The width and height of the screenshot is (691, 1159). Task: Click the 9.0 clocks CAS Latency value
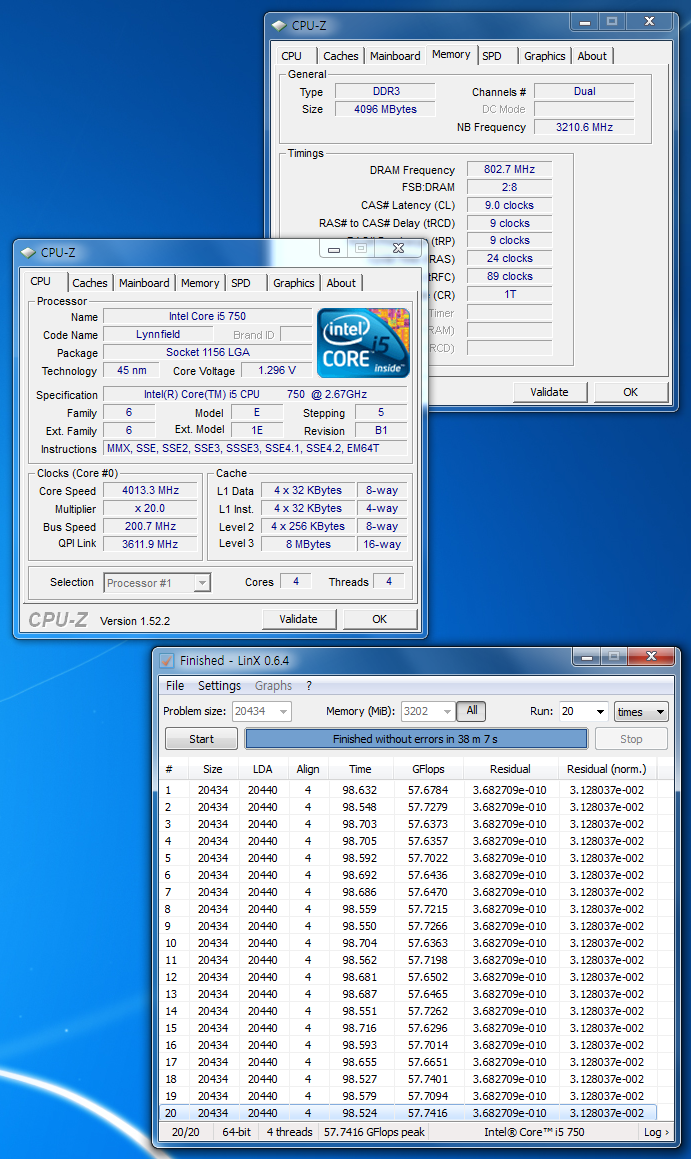click(x=509, y=205)
